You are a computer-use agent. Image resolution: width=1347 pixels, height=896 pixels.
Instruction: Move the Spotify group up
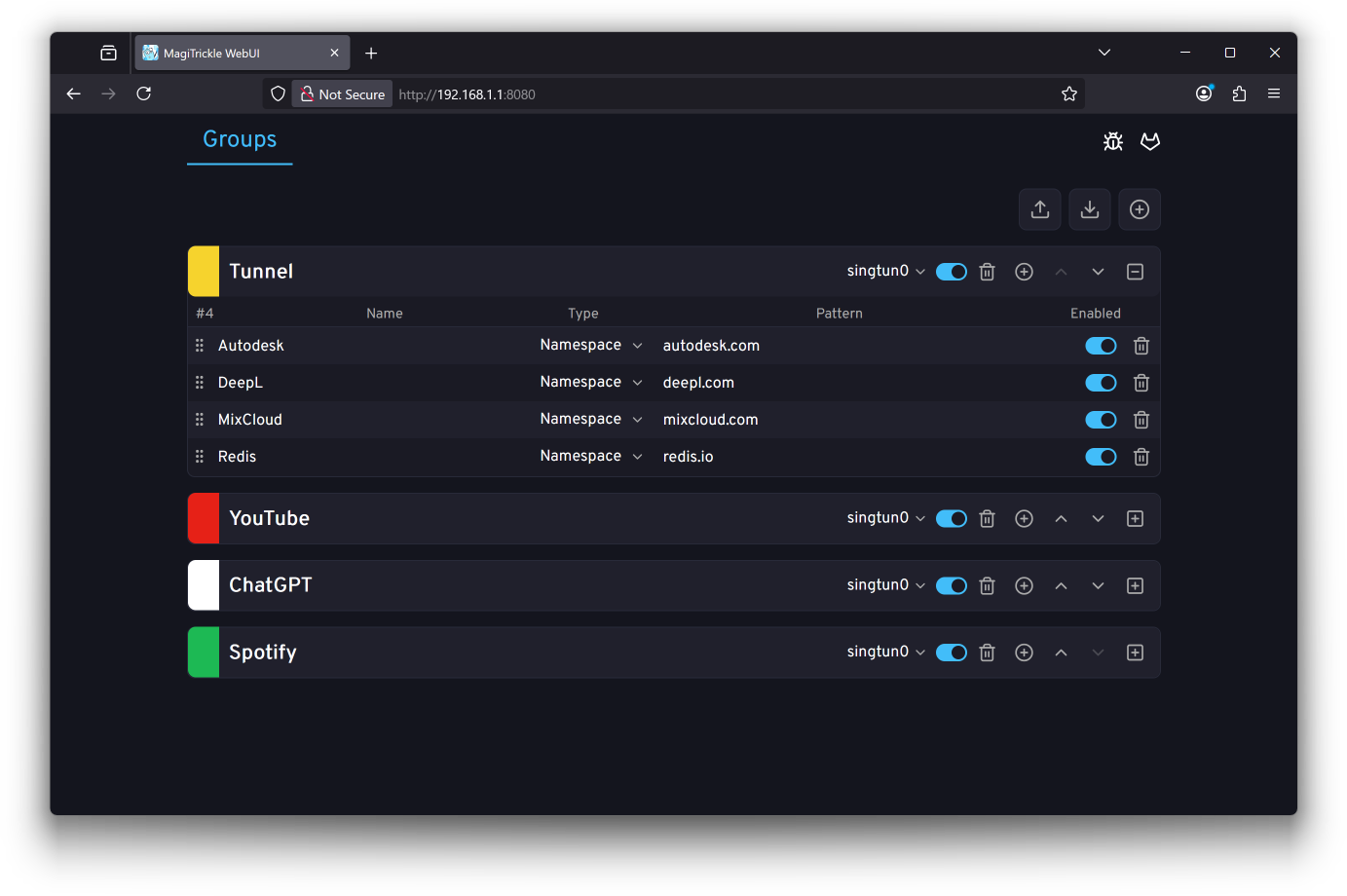[1061, 653]
